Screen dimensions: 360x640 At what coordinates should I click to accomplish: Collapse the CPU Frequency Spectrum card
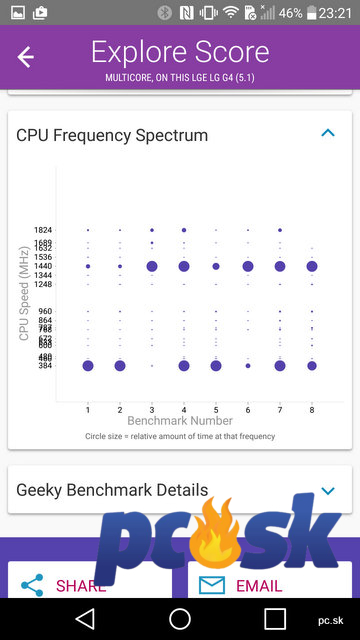[x=328, y=133]
